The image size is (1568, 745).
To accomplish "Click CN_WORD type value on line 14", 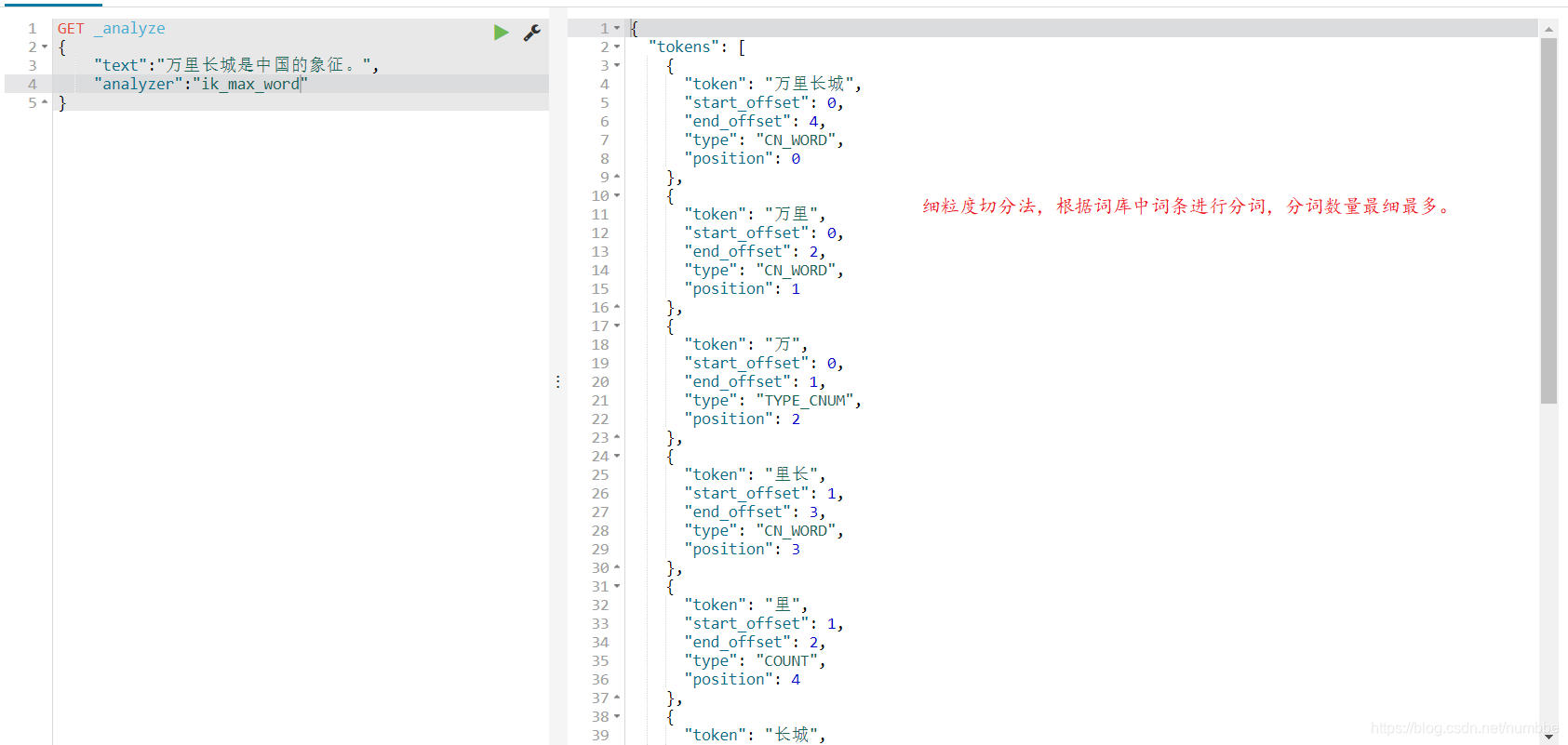I will tap(796, 270).
